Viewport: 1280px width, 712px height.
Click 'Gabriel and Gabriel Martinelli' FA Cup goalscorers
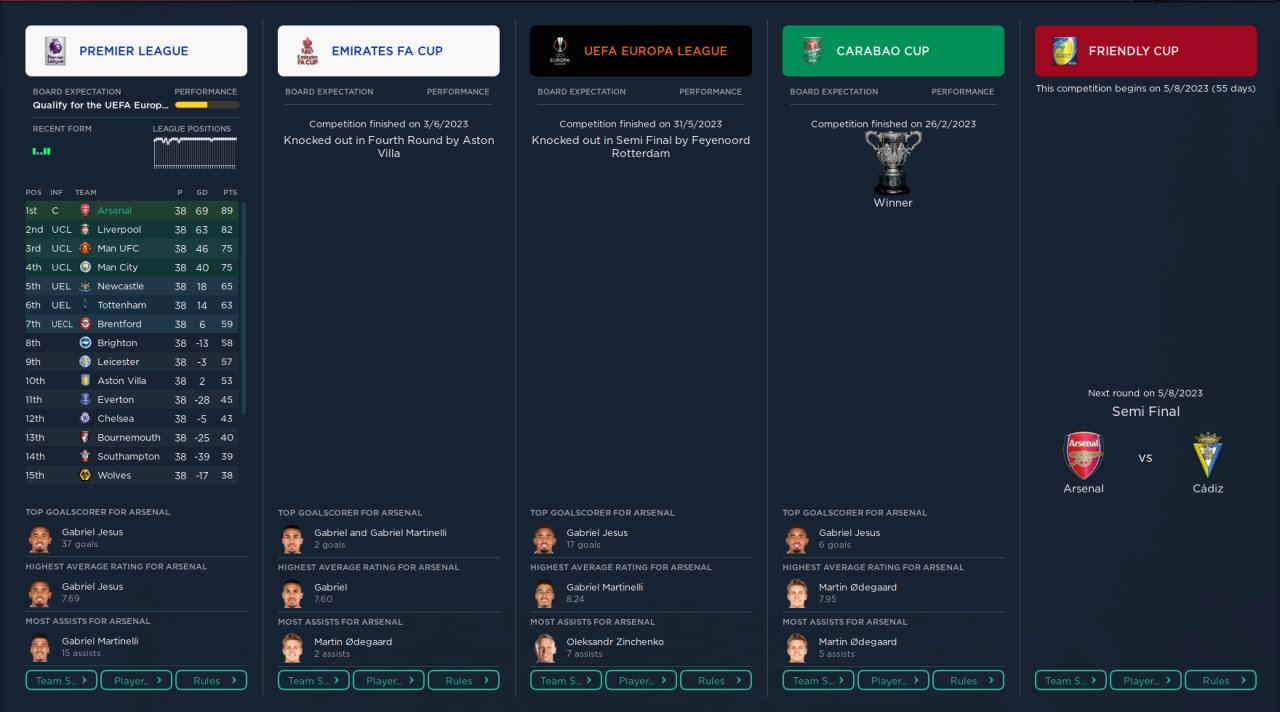pyautogui.click(x=380, y=533)
